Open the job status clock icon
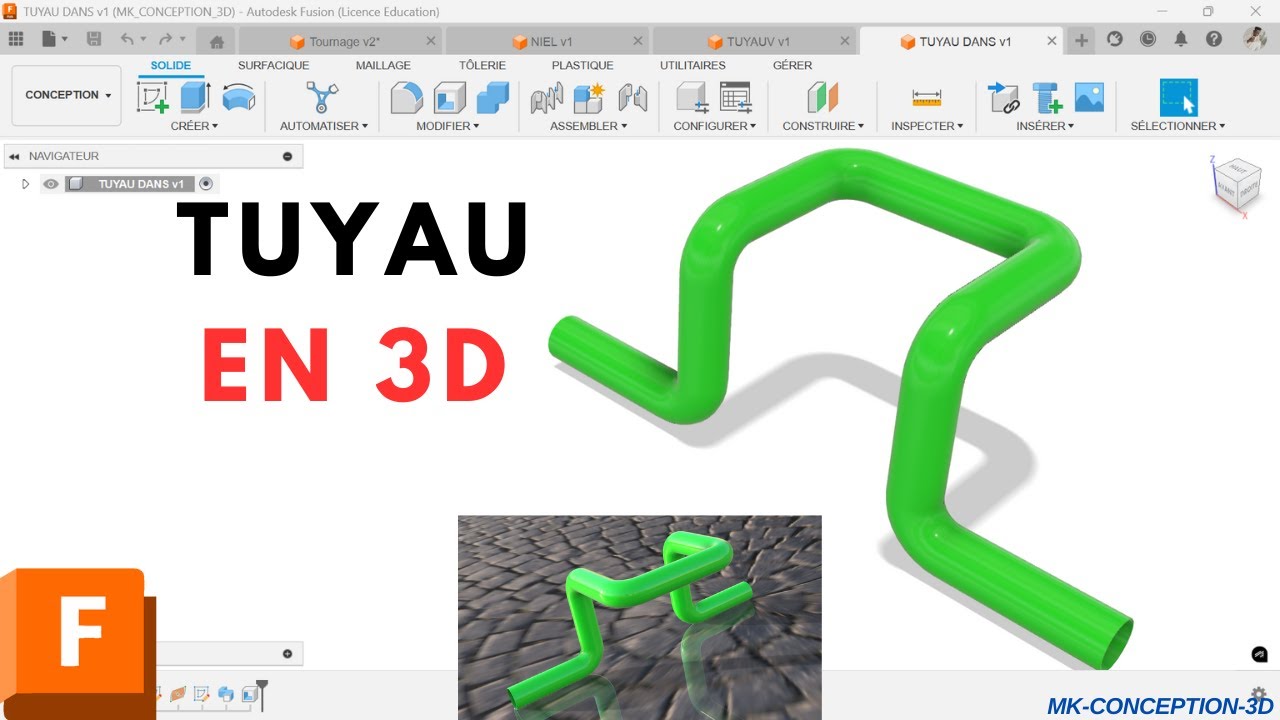 tap(1148, 39)
